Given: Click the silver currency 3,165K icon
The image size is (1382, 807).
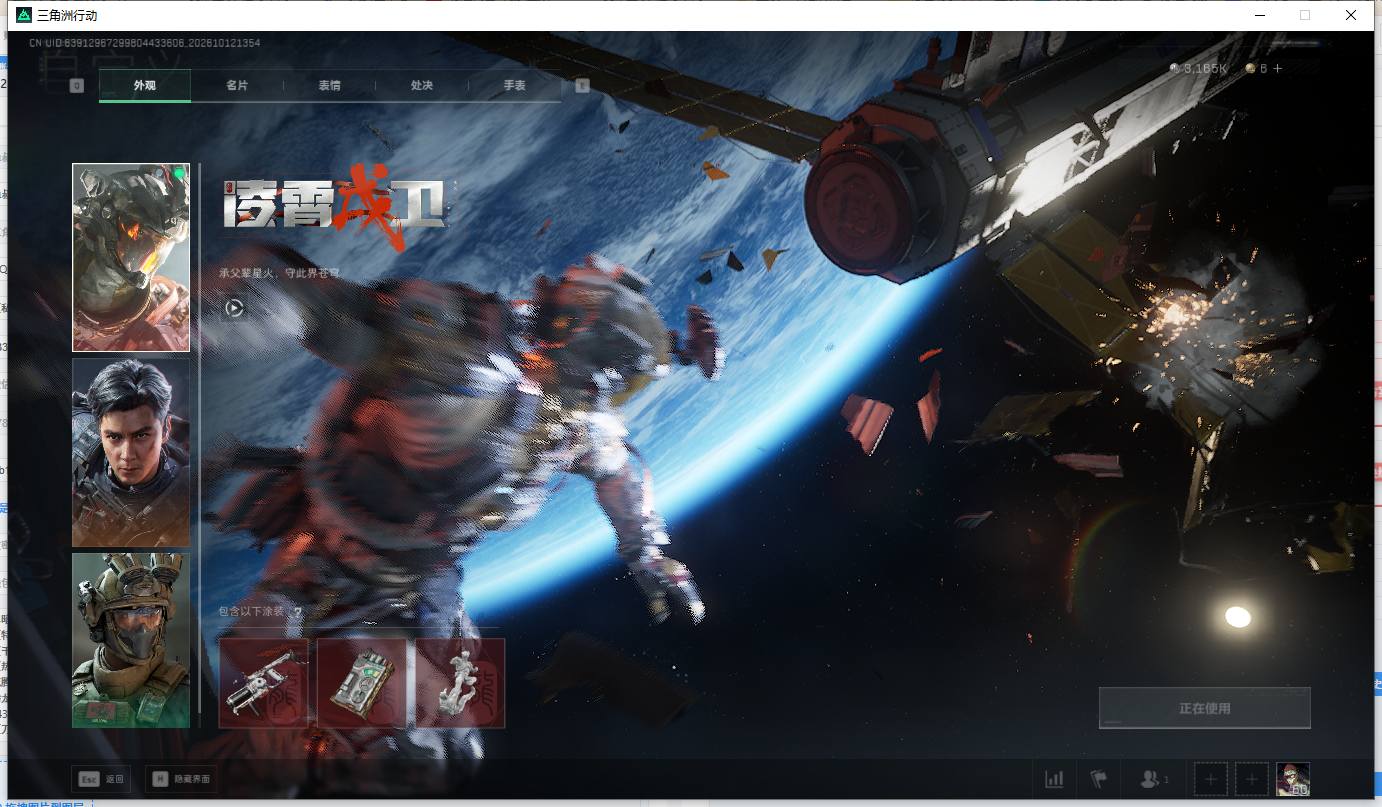Looking at the screenshot, I should 1175,68.
